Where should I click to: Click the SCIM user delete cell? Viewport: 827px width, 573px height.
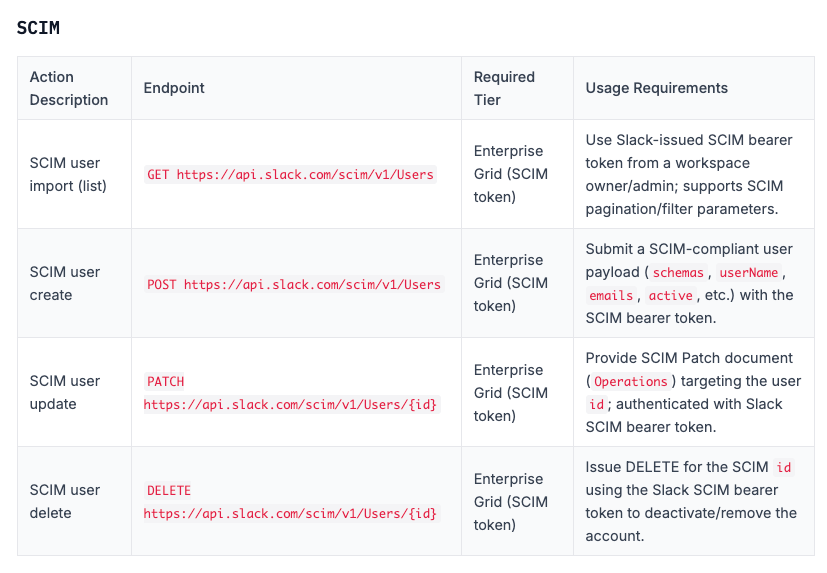click(x=74, y=501)
